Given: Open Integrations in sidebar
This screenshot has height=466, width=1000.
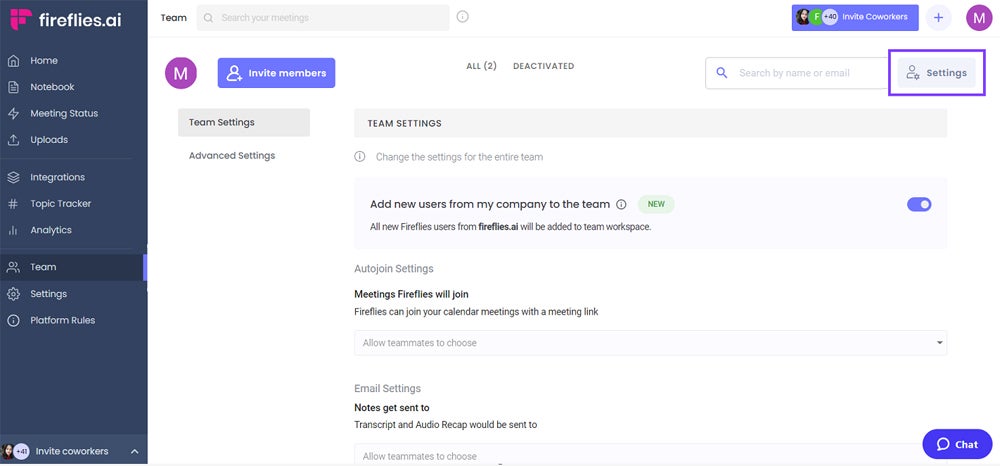Looking at the screenshot, I should click(x=57, y=177).
